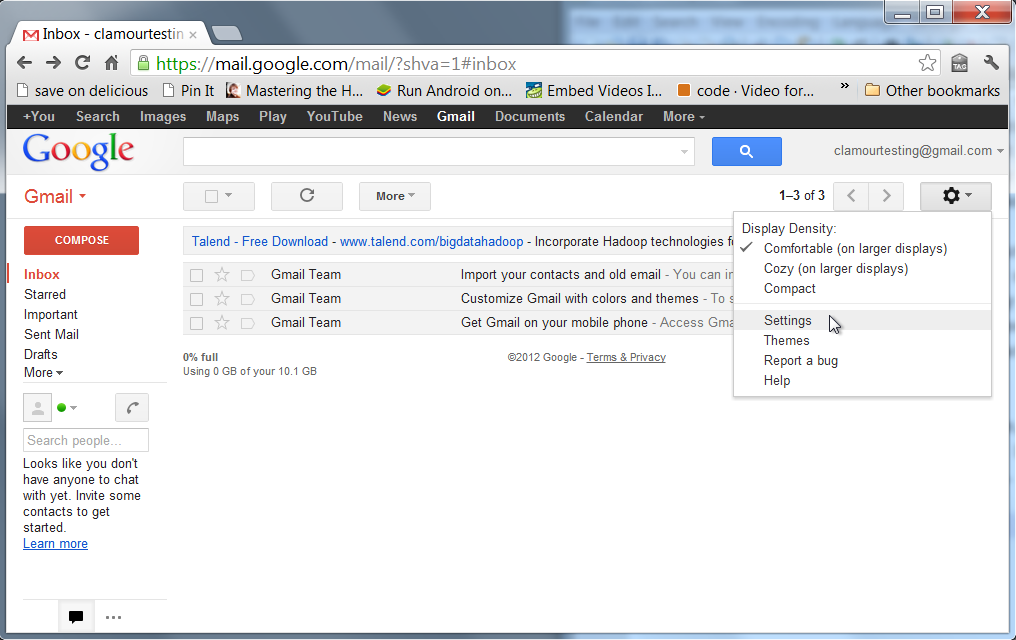Open the account dropdown for clamourtesting@gmail.com
The width and height of the screenshot is (1016, 640).
(918, 150)
